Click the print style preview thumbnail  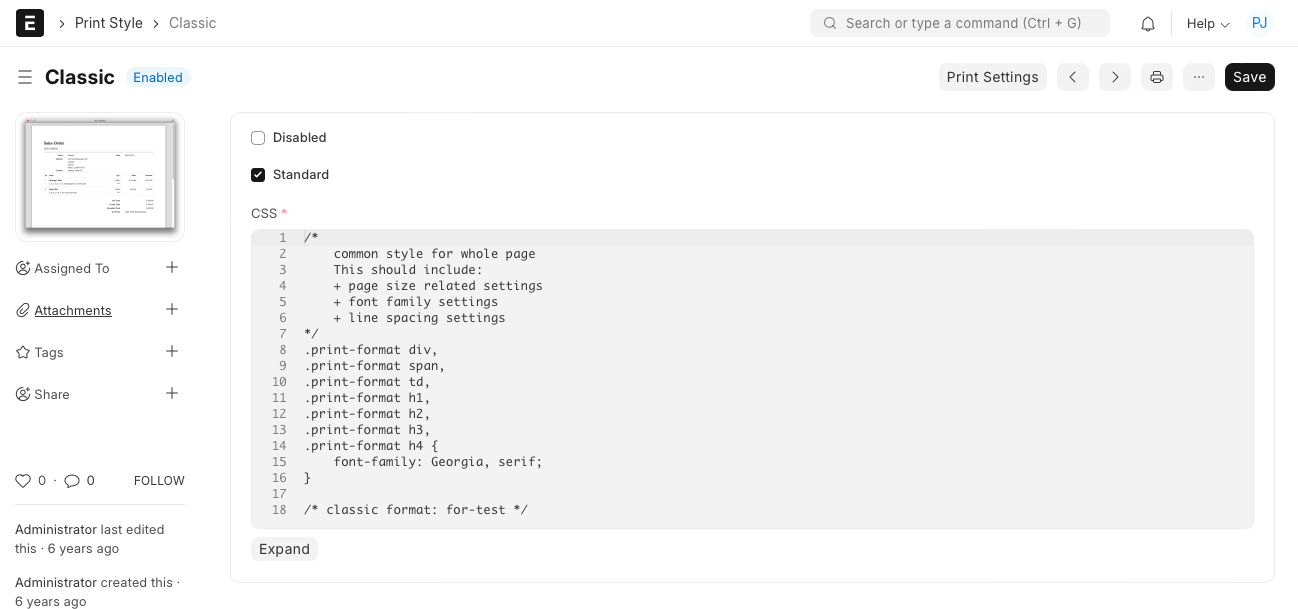(x=100, y=177)
